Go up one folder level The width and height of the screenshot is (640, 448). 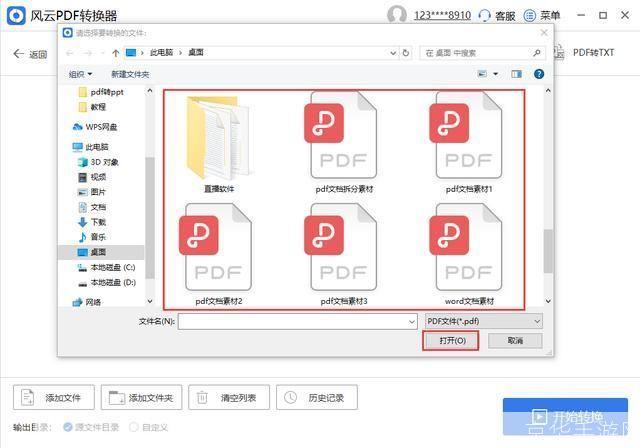pos(116,53)
